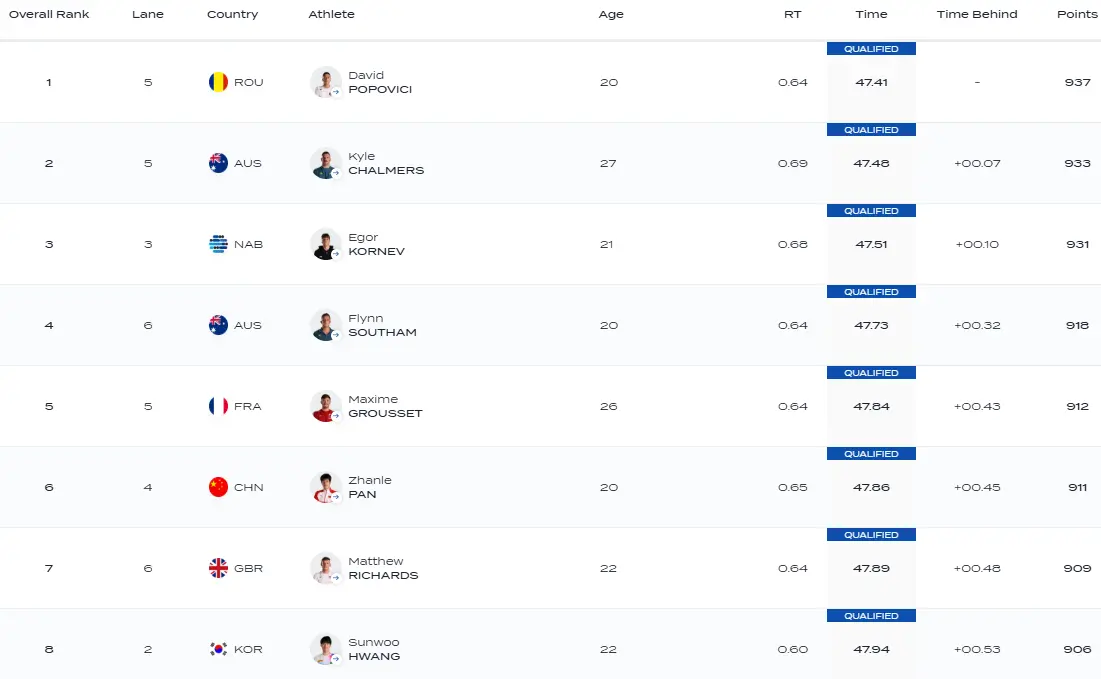Screen dimensions: 1101x679
Task: Open David Popovici's profile photo
Action: point(326,82)
